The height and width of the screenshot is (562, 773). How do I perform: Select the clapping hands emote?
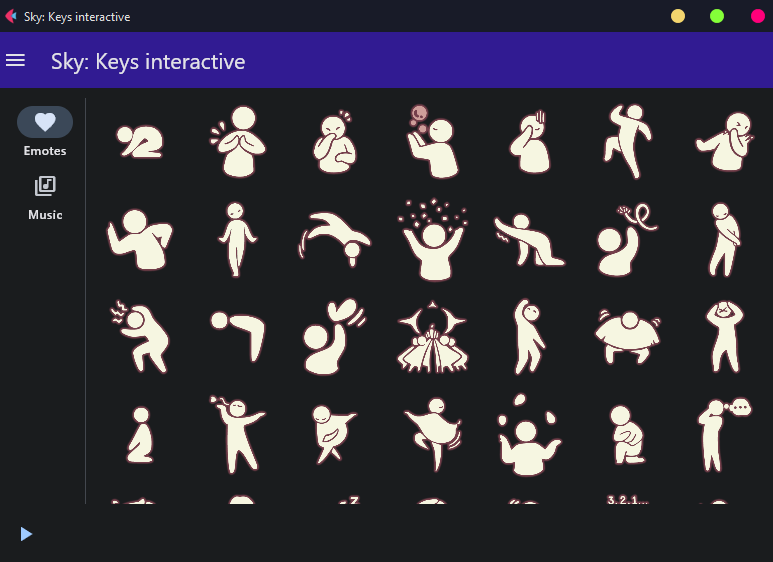(238, 141)
